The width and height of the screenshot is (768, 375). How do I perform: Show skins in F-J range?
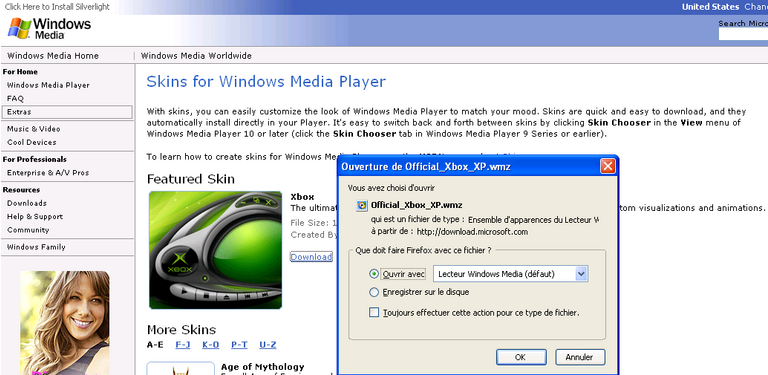[x=183, y=345]
